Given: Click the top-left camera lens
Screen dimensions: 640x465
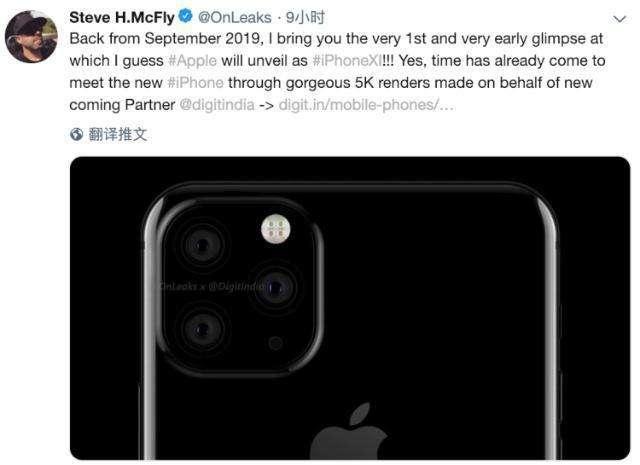Looking at the screenshot, I should pos(202,245).
